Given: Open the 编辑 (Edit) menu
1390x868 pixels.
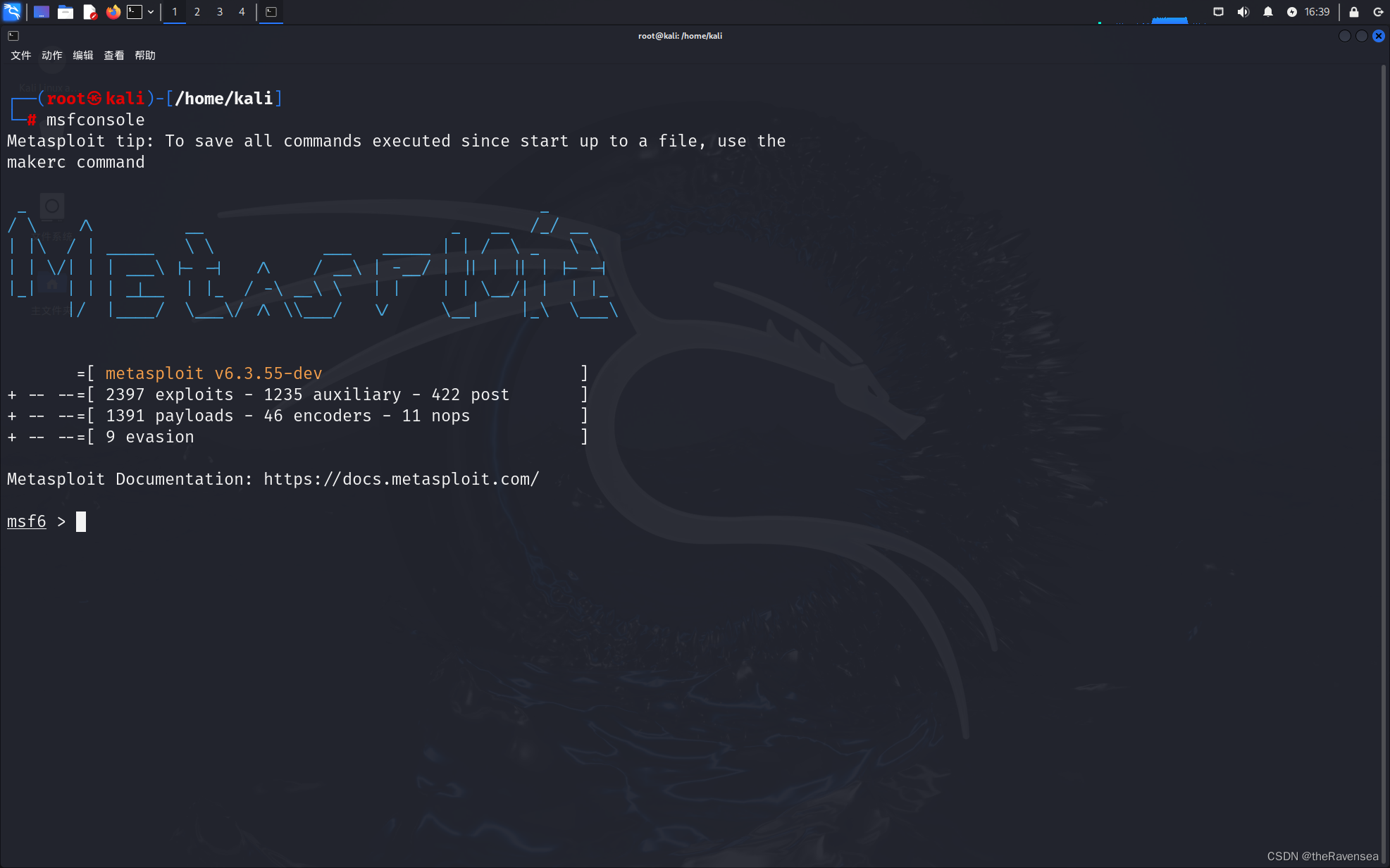Looking at the screenshot, I should (83, 55).
